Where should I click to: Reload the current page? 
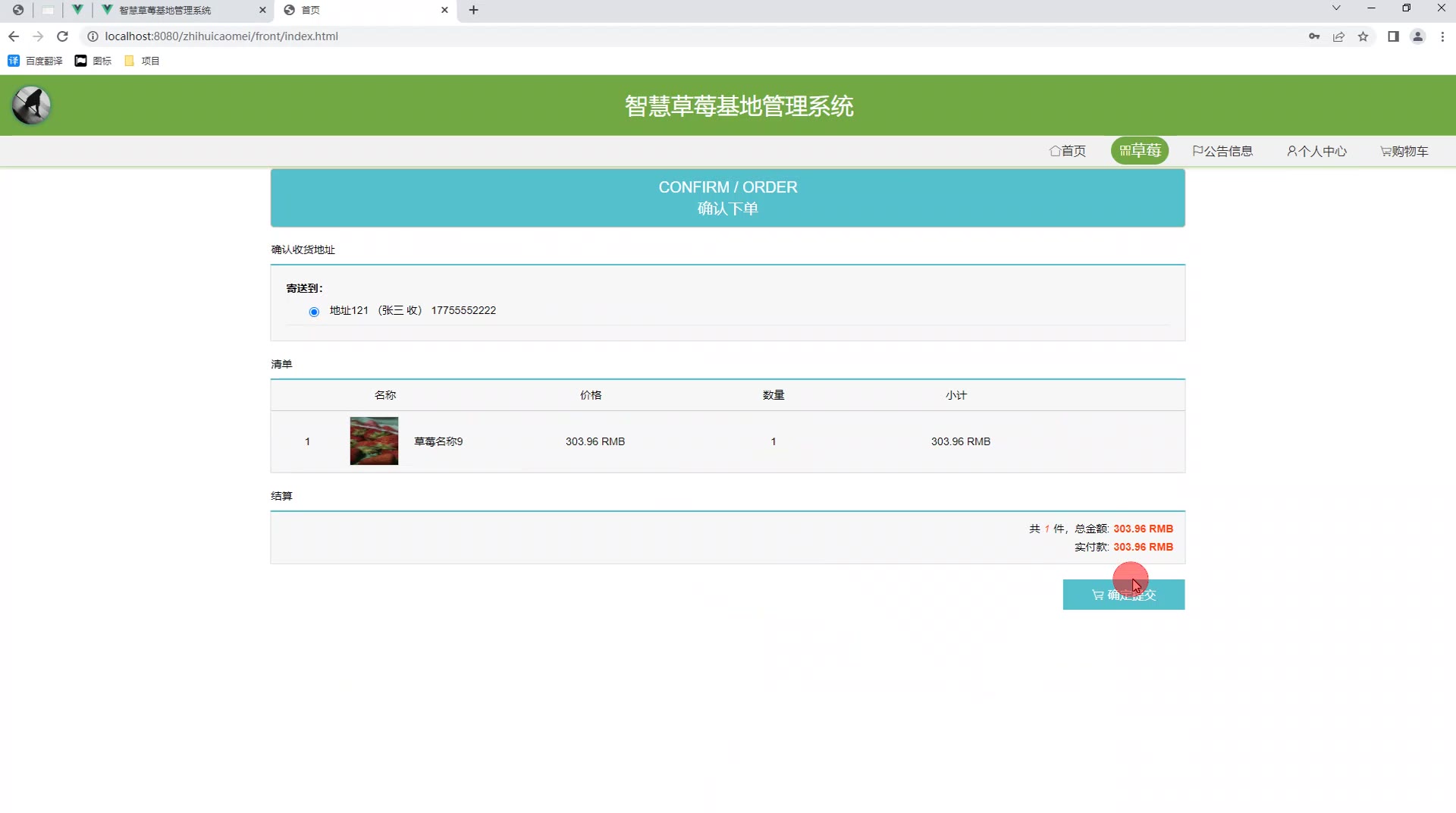[63, 36]
